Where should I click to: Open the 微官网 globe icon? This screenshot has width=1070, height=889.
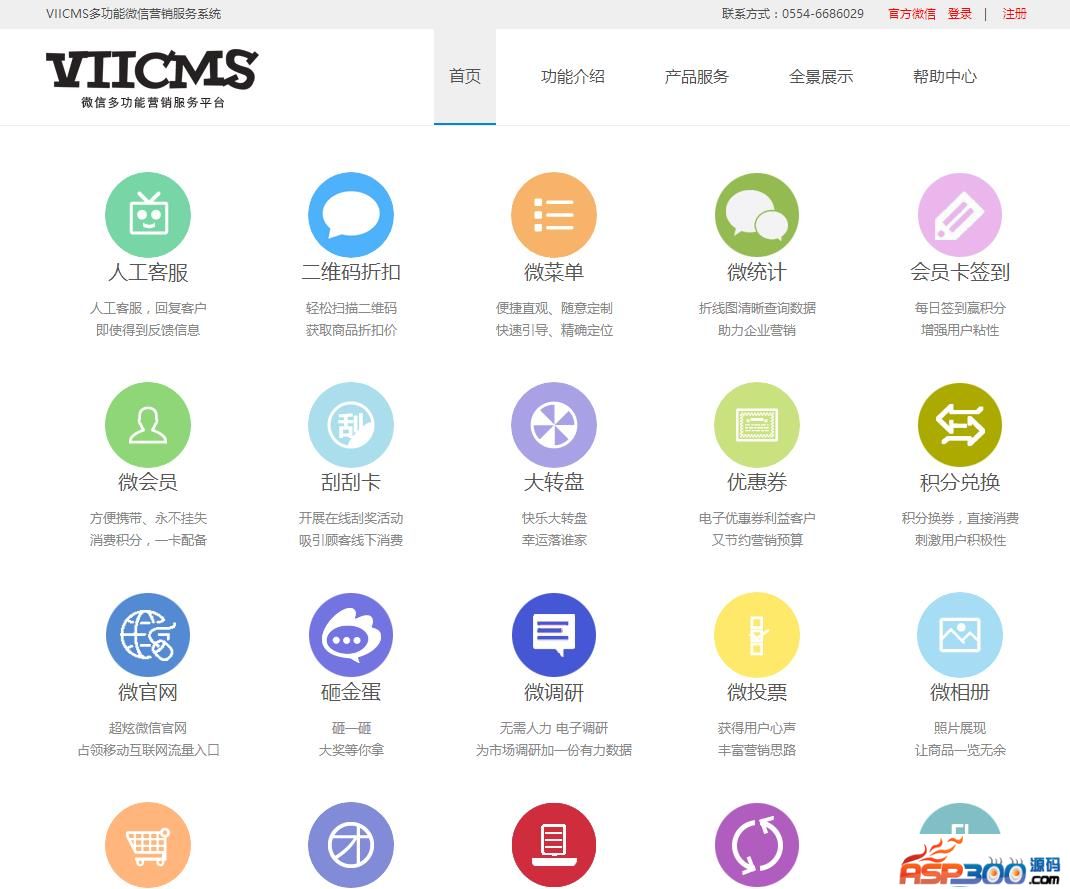point(147,635)
